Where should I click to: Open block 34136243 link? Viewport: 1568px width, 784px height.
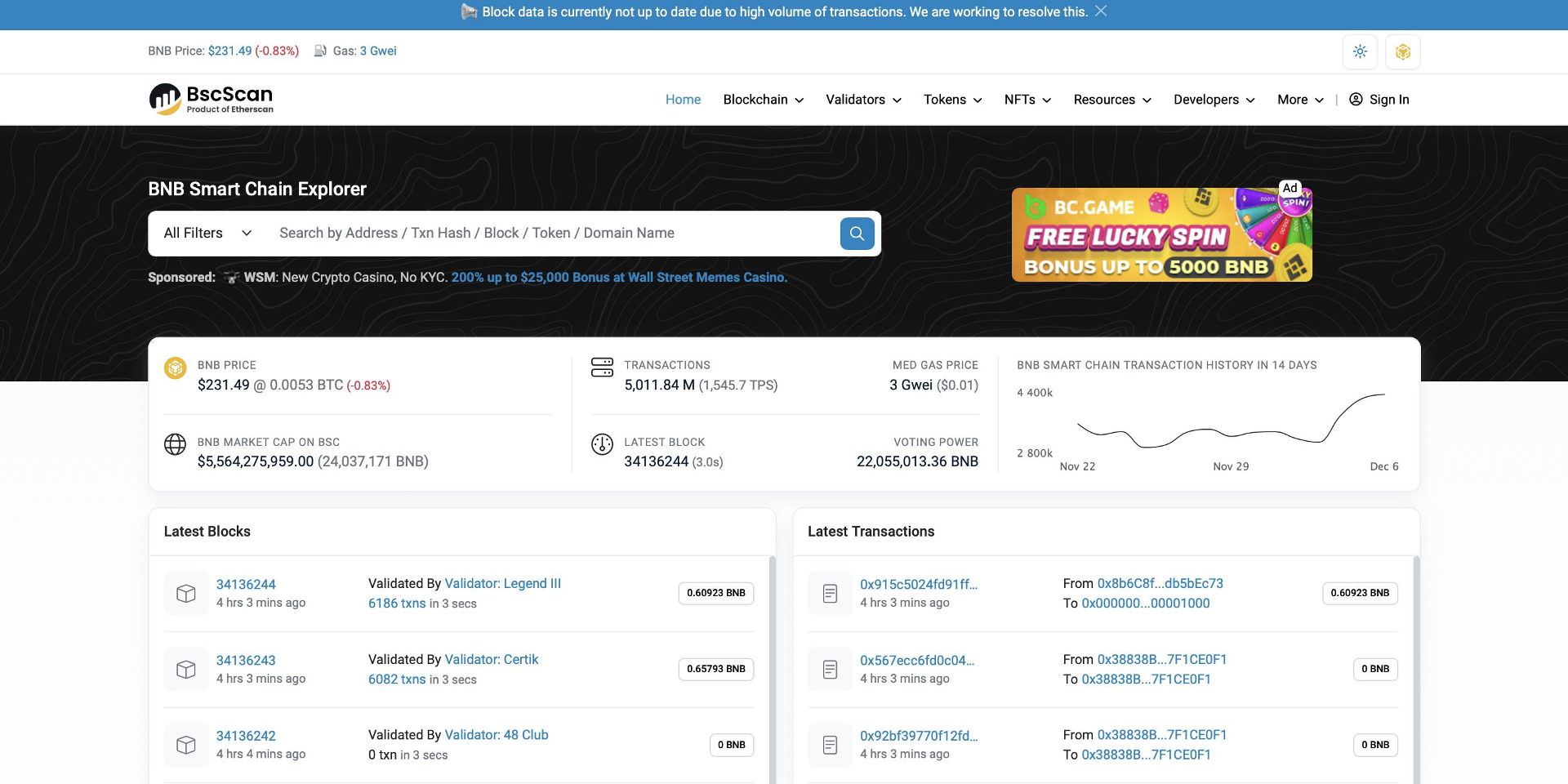(x=246, y=661)
